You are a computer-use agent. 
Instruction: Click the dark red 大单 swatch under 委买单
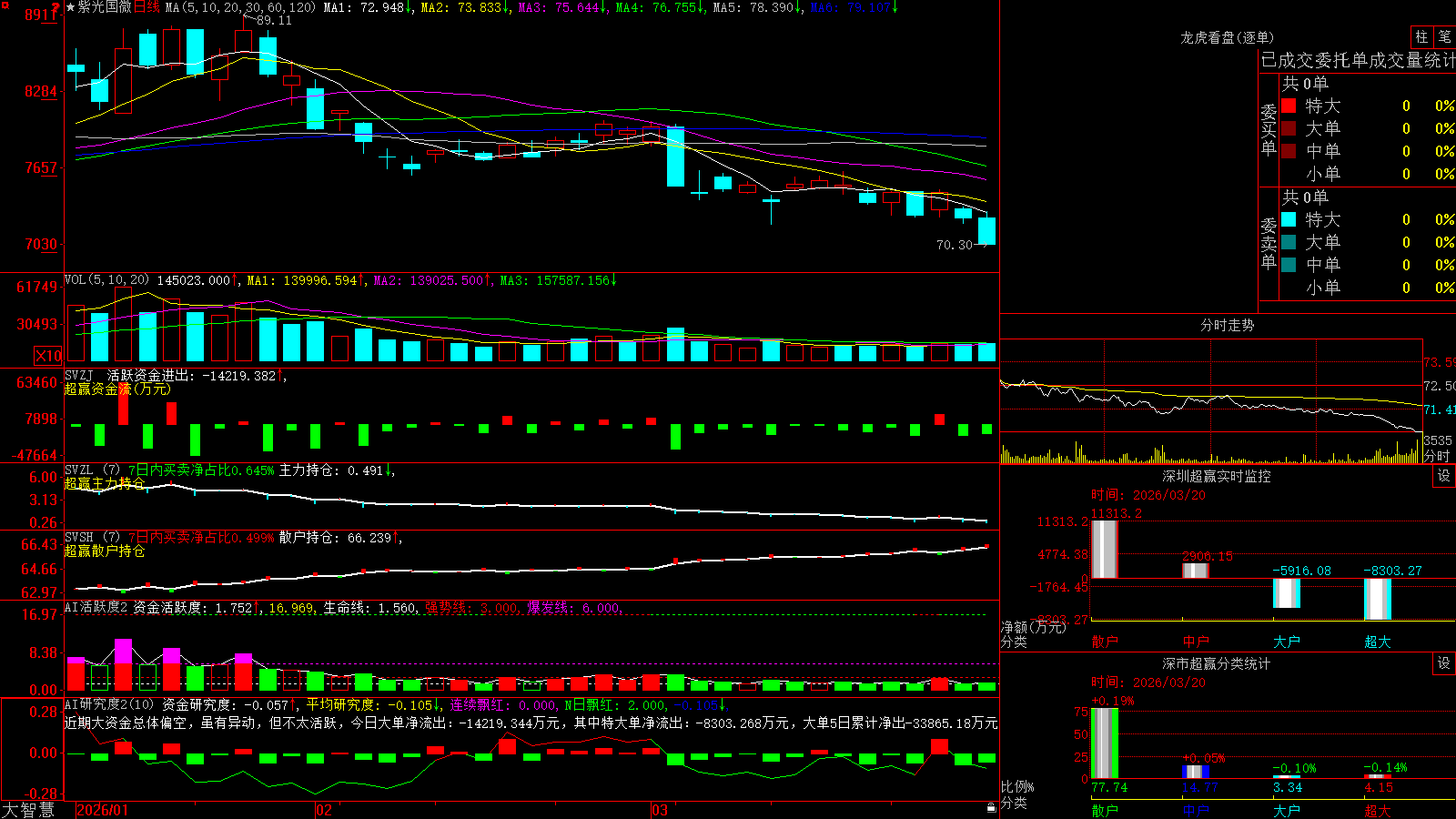point(1289,128)
